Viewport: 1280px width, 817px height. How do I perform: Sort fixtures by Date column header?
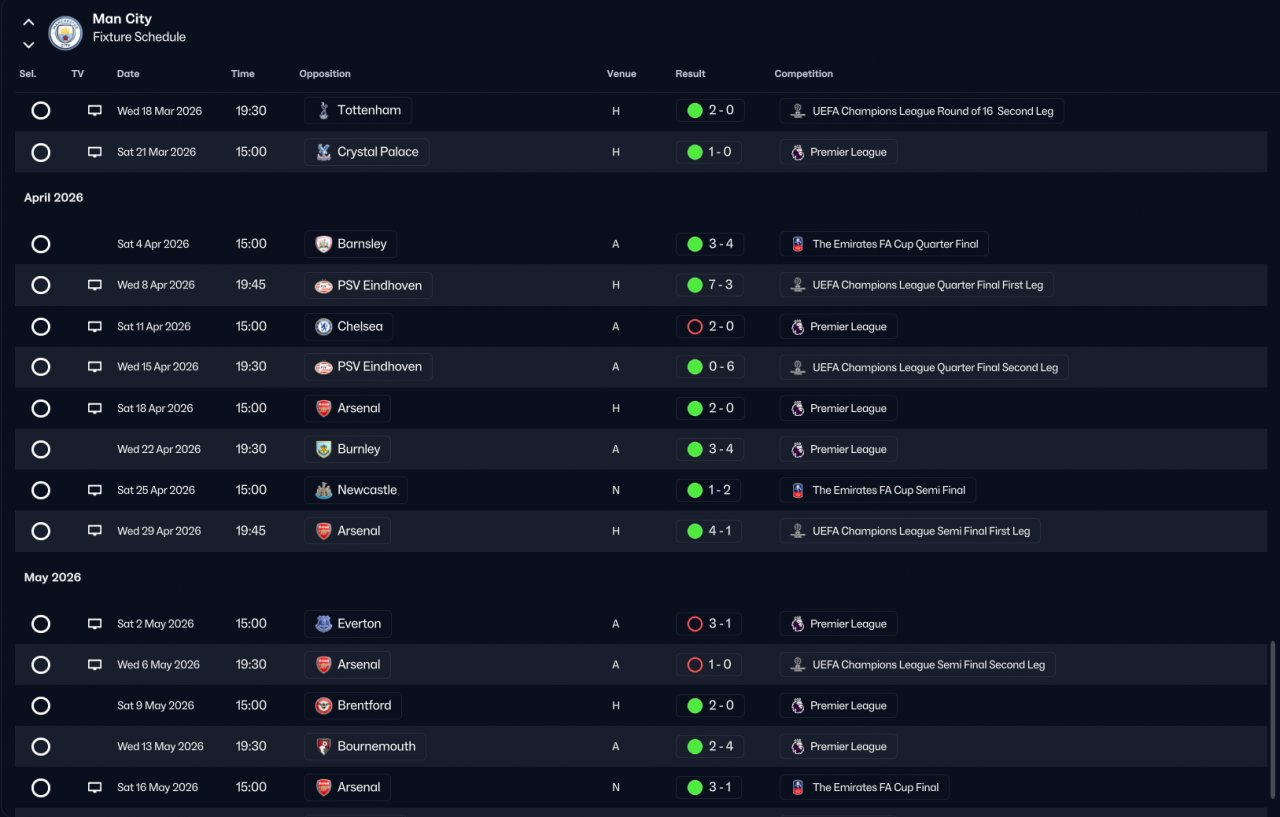point(128,74)
